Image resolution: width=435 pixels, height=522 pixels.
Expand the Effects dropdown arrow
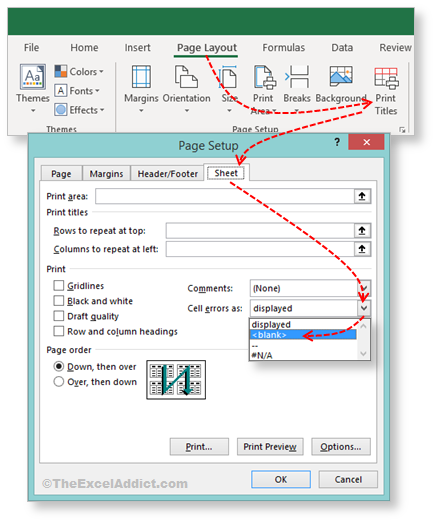[x=102, y=110]
